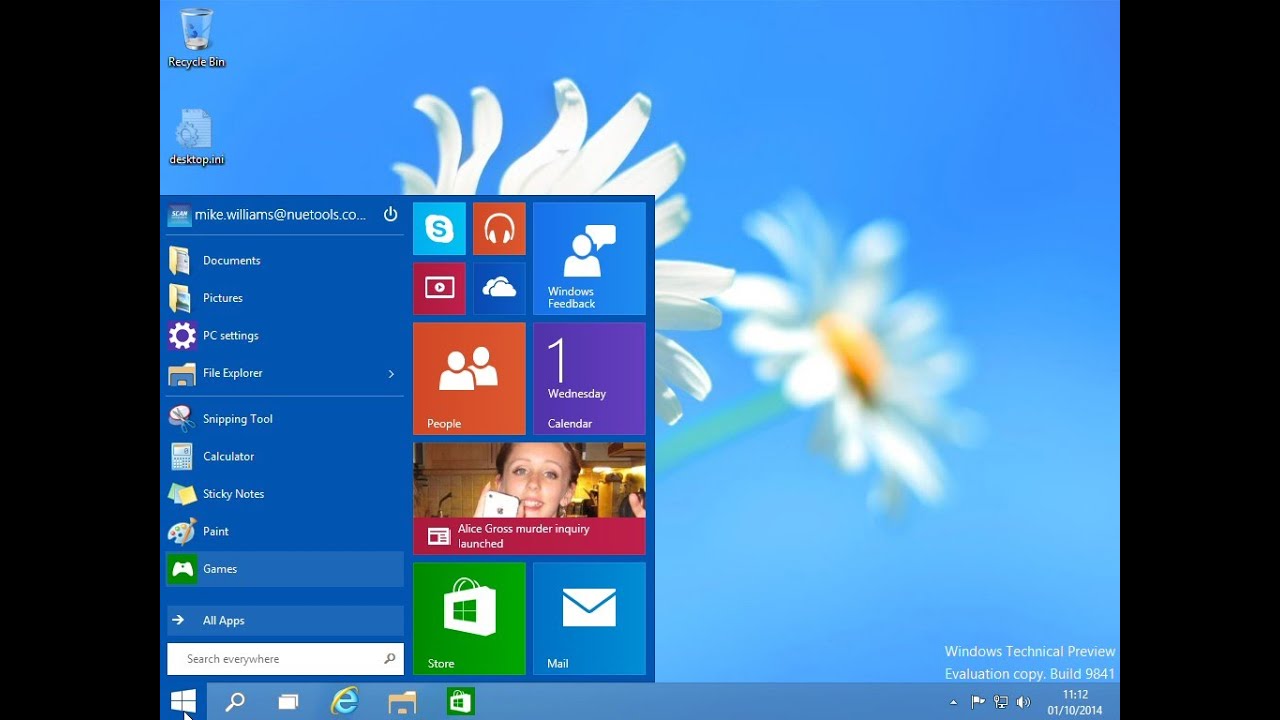The image size is (1280, 720).
Task: Click the volume speaker icon
Action: (x=1023, y=702)
